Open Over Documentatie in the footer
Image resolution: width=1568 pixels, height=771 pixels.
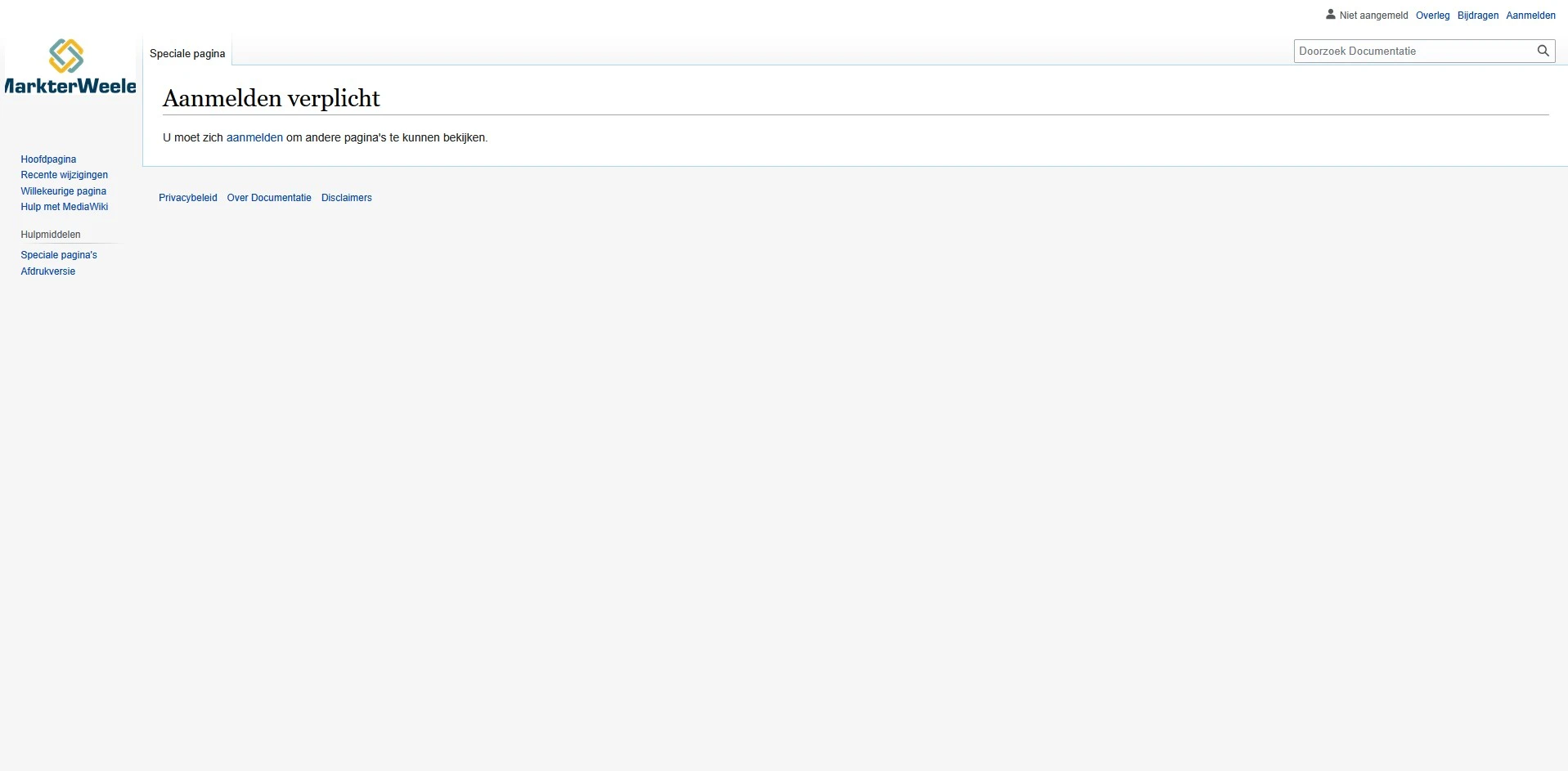268,197
